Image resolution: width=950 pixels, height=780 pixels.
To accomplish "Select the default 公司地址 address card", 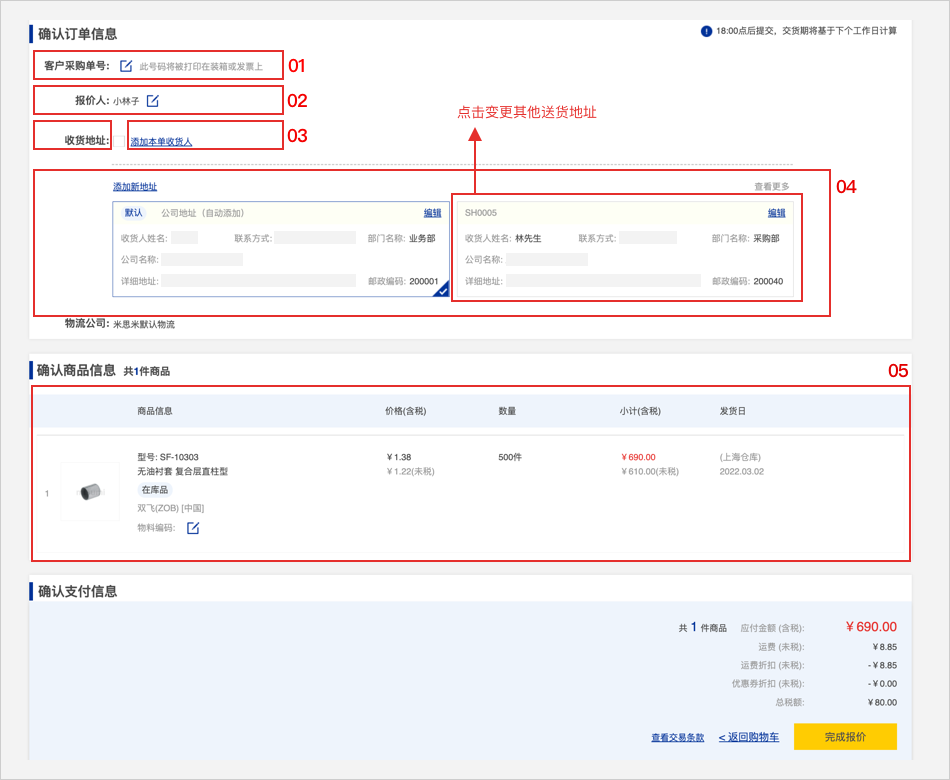I will 280,260.
